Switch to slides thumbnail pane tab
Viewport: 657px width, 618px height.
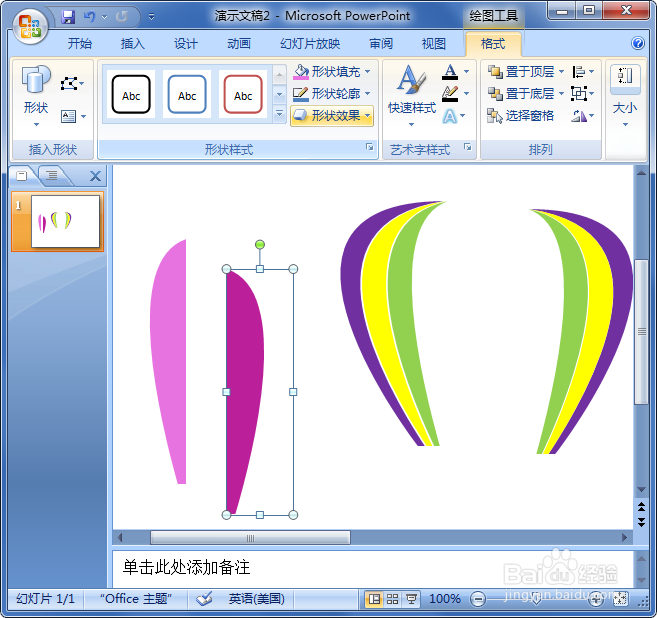tap(22, 176)
